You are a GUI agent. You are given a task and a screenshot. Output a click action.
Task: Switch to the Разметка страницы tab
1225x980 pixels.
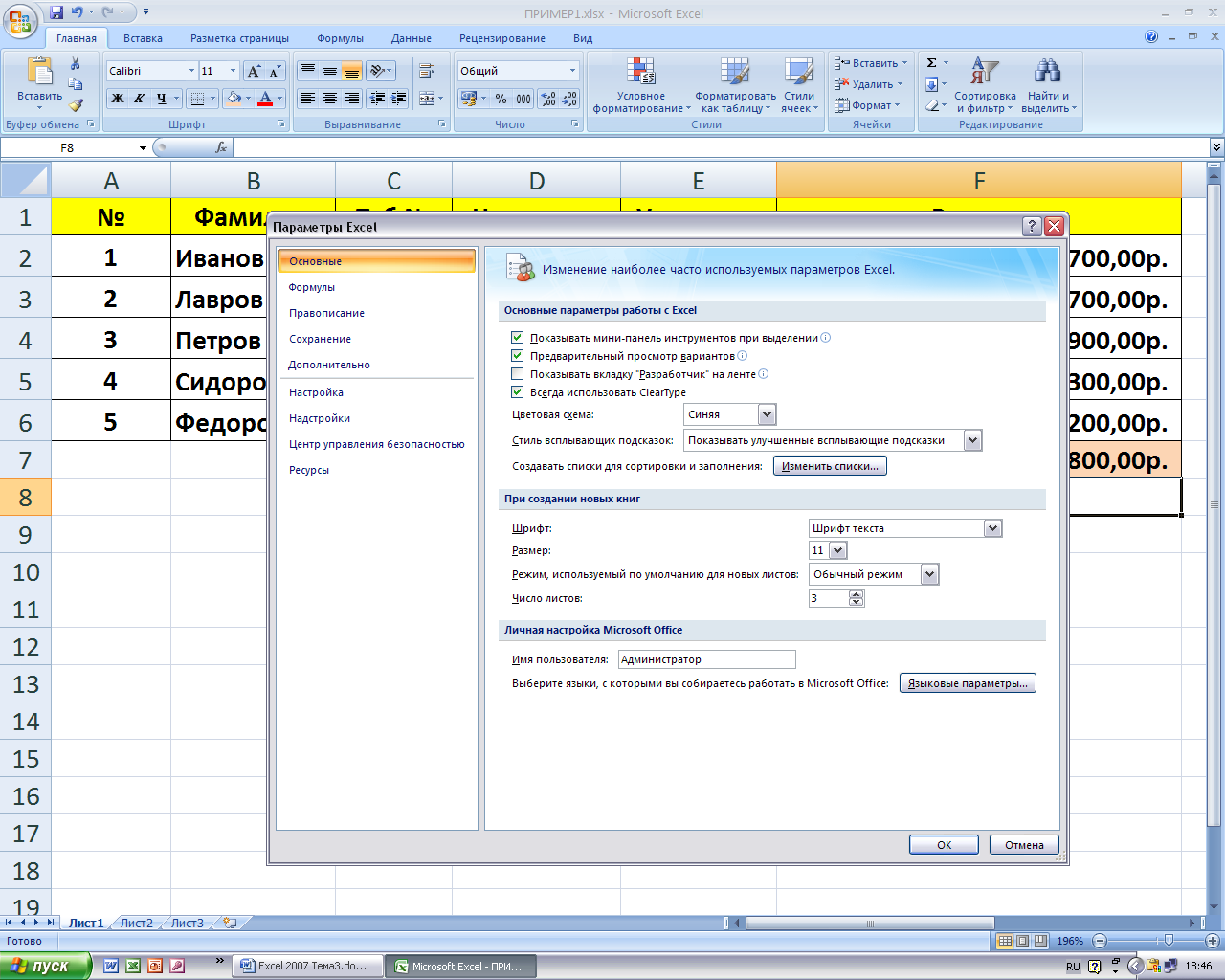click(x=239, y=38)
